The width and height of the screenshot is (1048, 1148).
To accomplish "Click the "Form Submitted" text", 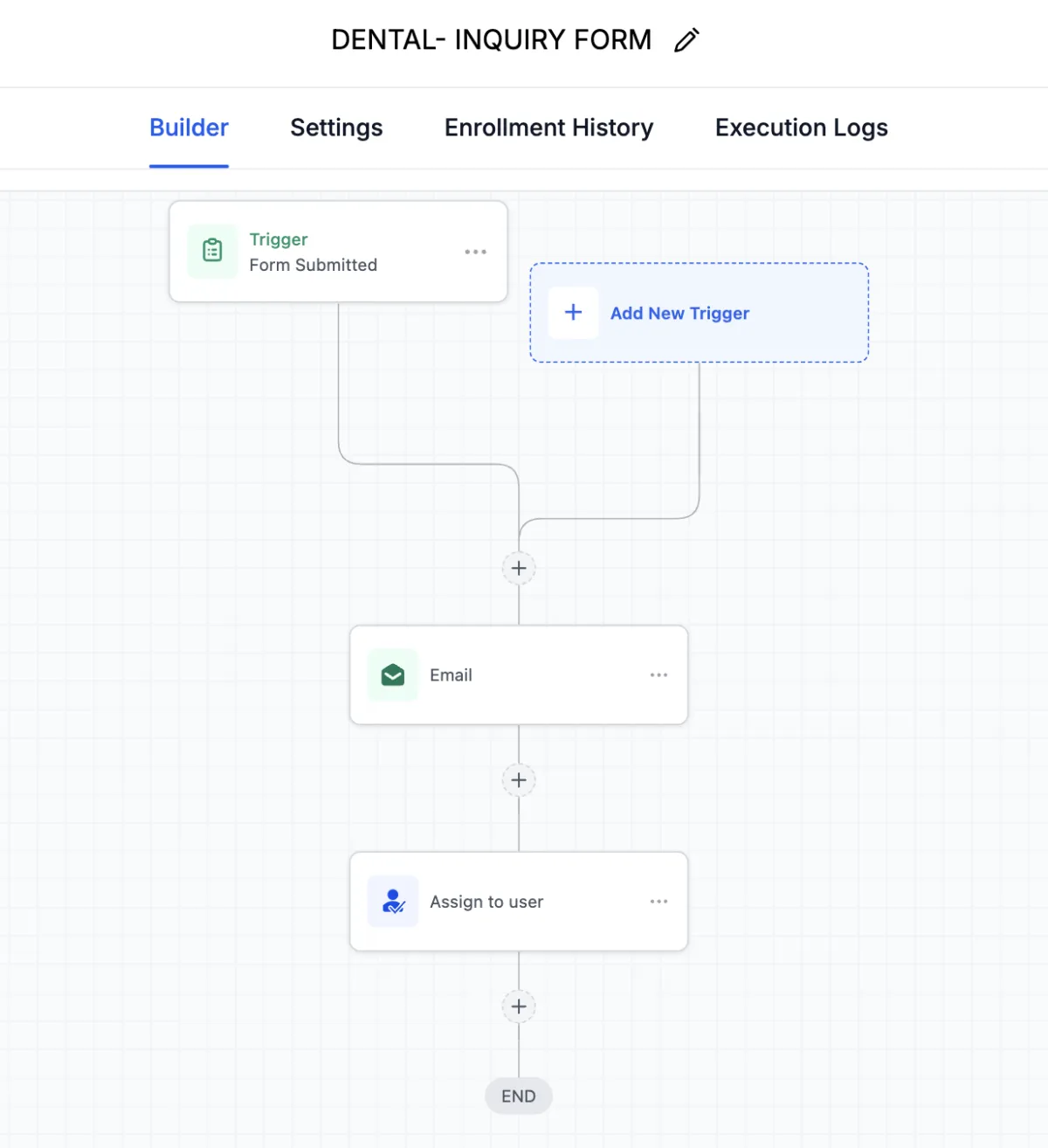I will [x=313, y=265].
